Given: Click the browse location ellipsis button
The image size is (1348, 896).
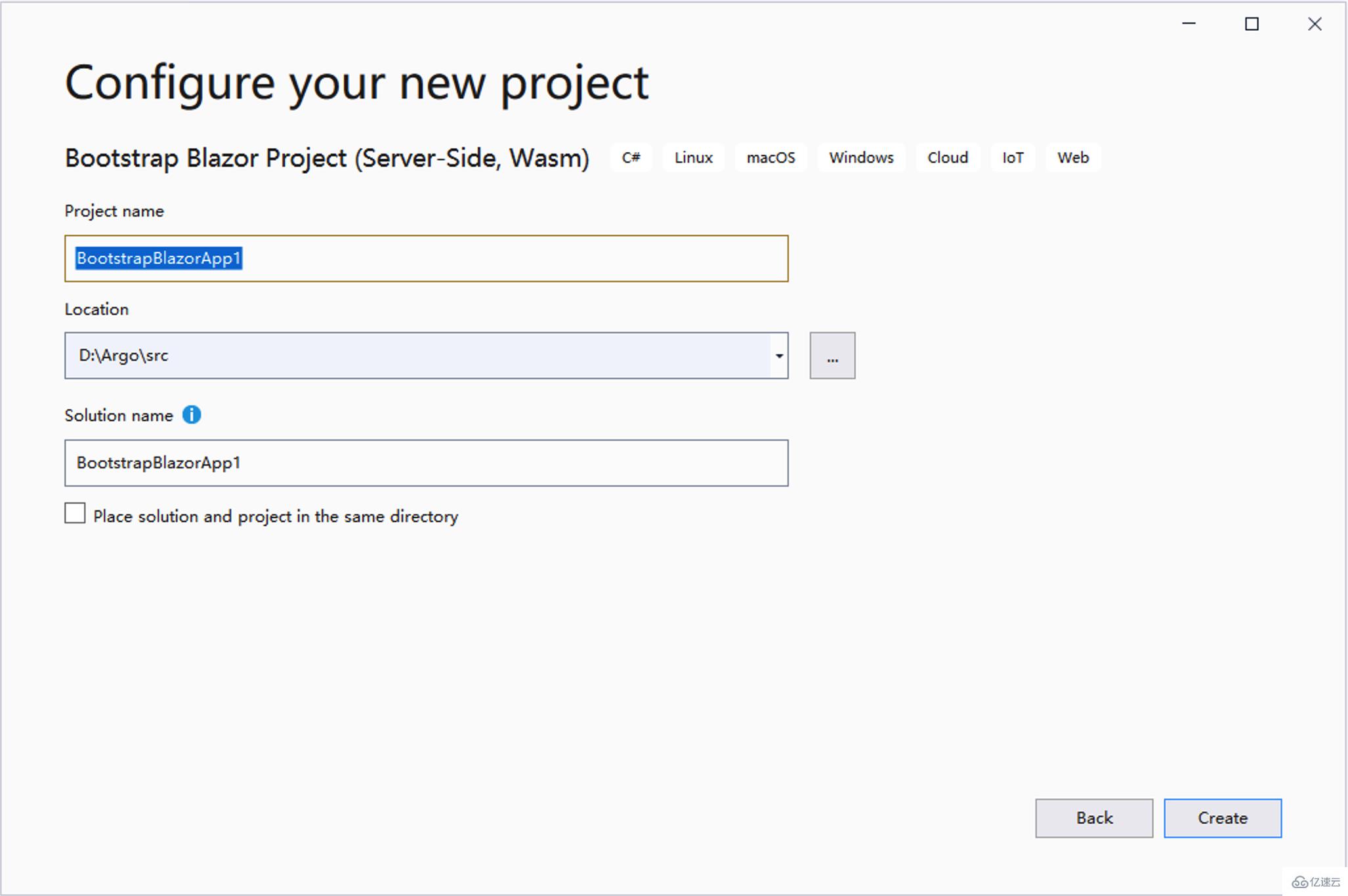Looking at the screenshot, I should [832, 356].
